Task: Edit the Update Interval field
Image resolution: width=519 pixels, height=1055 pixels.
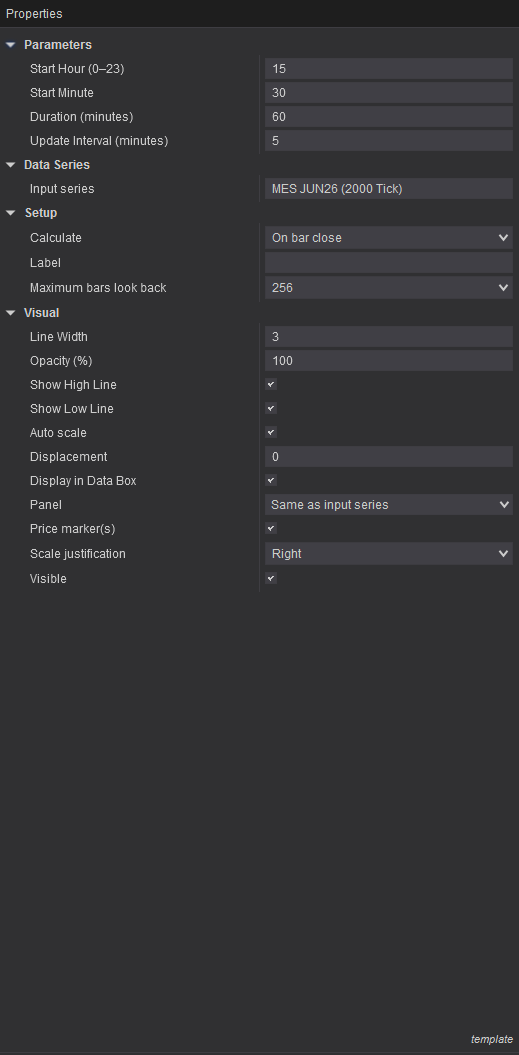Action: tap(389, 141)
